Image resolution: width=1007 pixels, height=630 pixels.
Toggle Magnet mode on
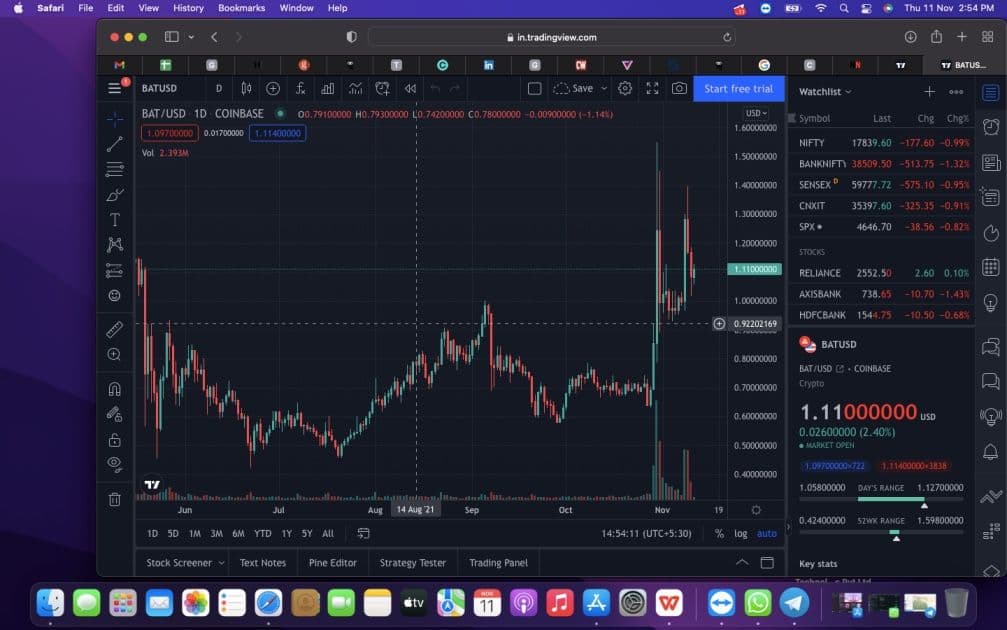[114, 389]
